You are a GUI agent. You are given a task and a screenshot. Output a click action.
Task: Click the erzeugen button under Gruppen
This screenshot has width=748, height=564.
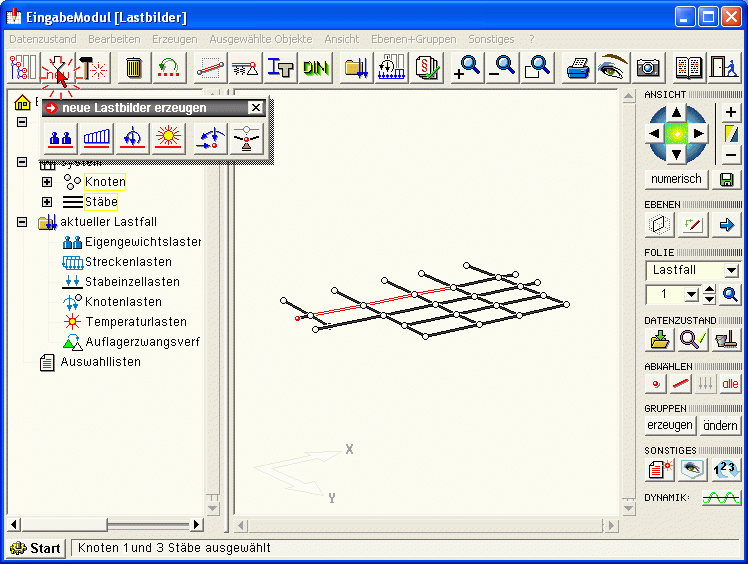click(x=670, y=426)
